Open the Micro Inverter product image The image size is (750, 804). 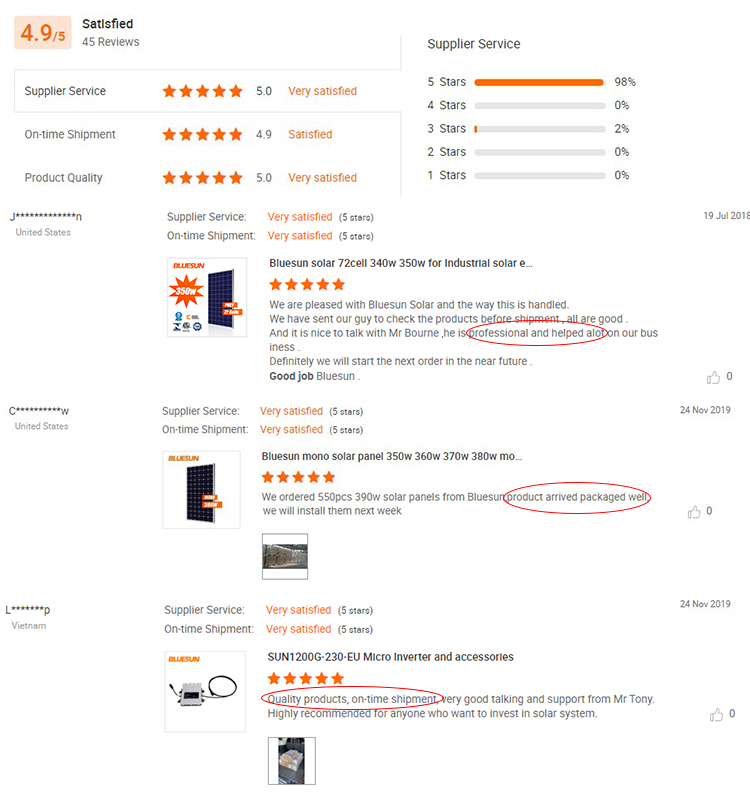click(205, 691)
